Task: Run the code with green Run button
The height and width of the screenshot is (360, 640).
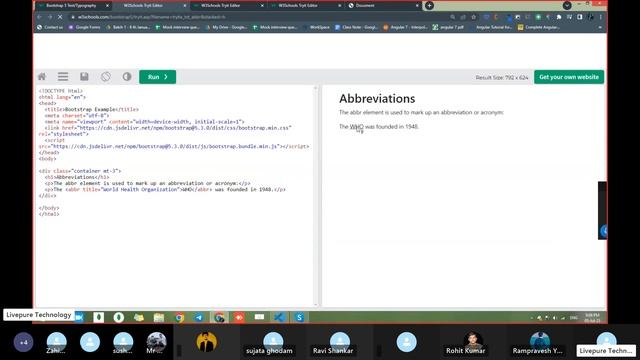Action: (x=158, y=77)
